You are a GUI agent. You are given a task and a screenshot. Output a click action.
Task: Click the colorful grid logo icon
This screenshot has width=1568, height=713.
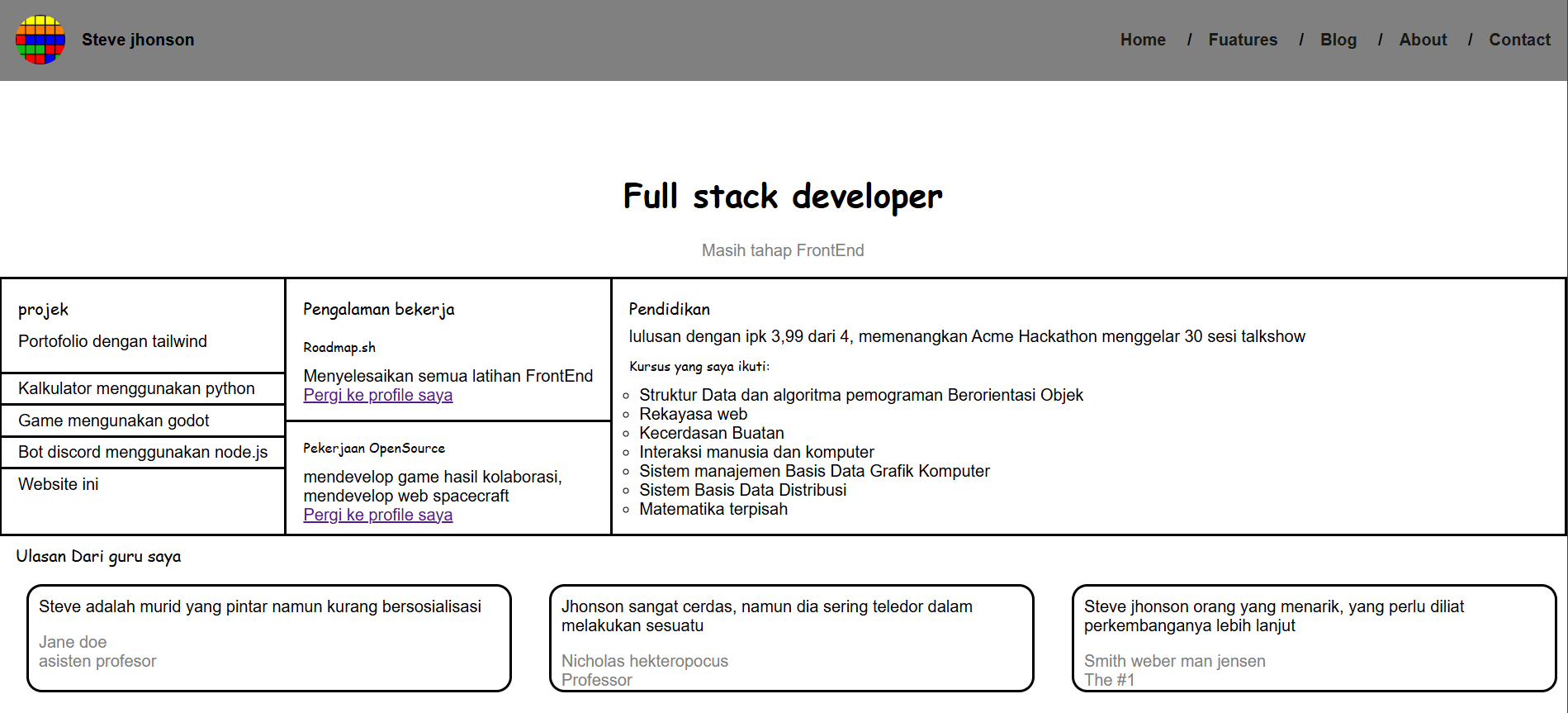[x=40, y=40]
